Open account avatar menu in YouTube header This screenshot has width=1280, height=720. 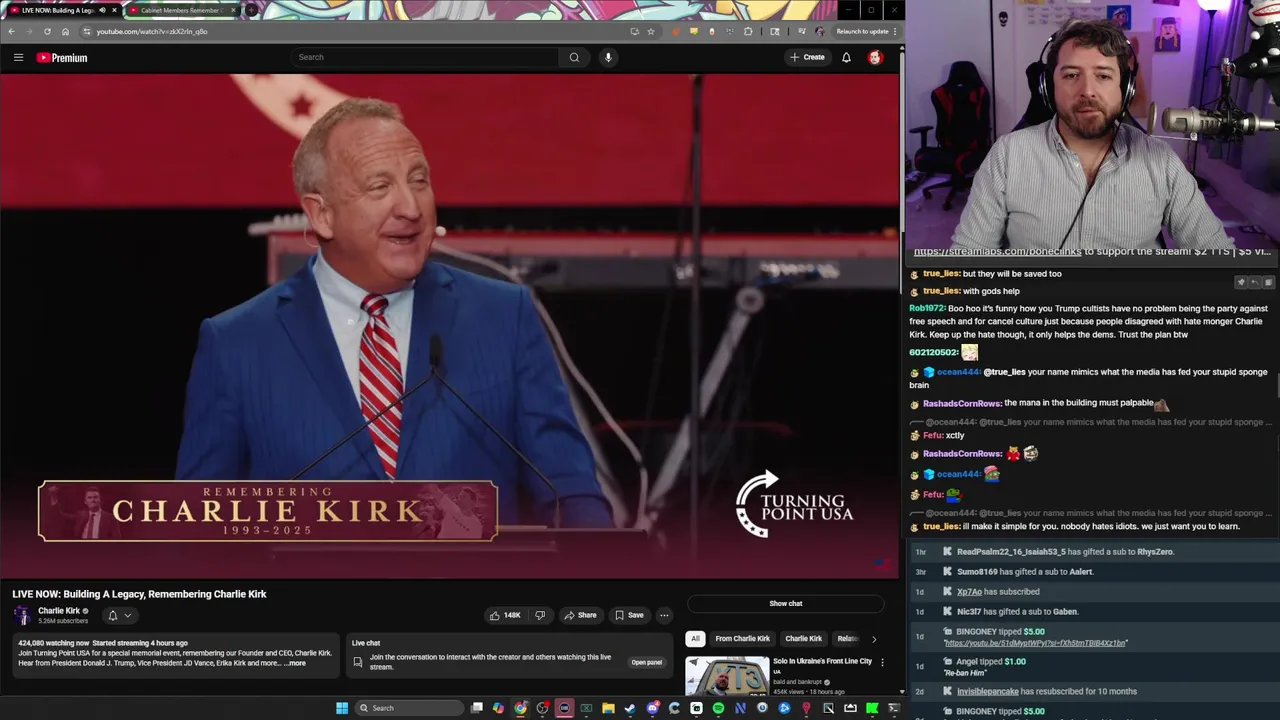(x=875, y=57)
